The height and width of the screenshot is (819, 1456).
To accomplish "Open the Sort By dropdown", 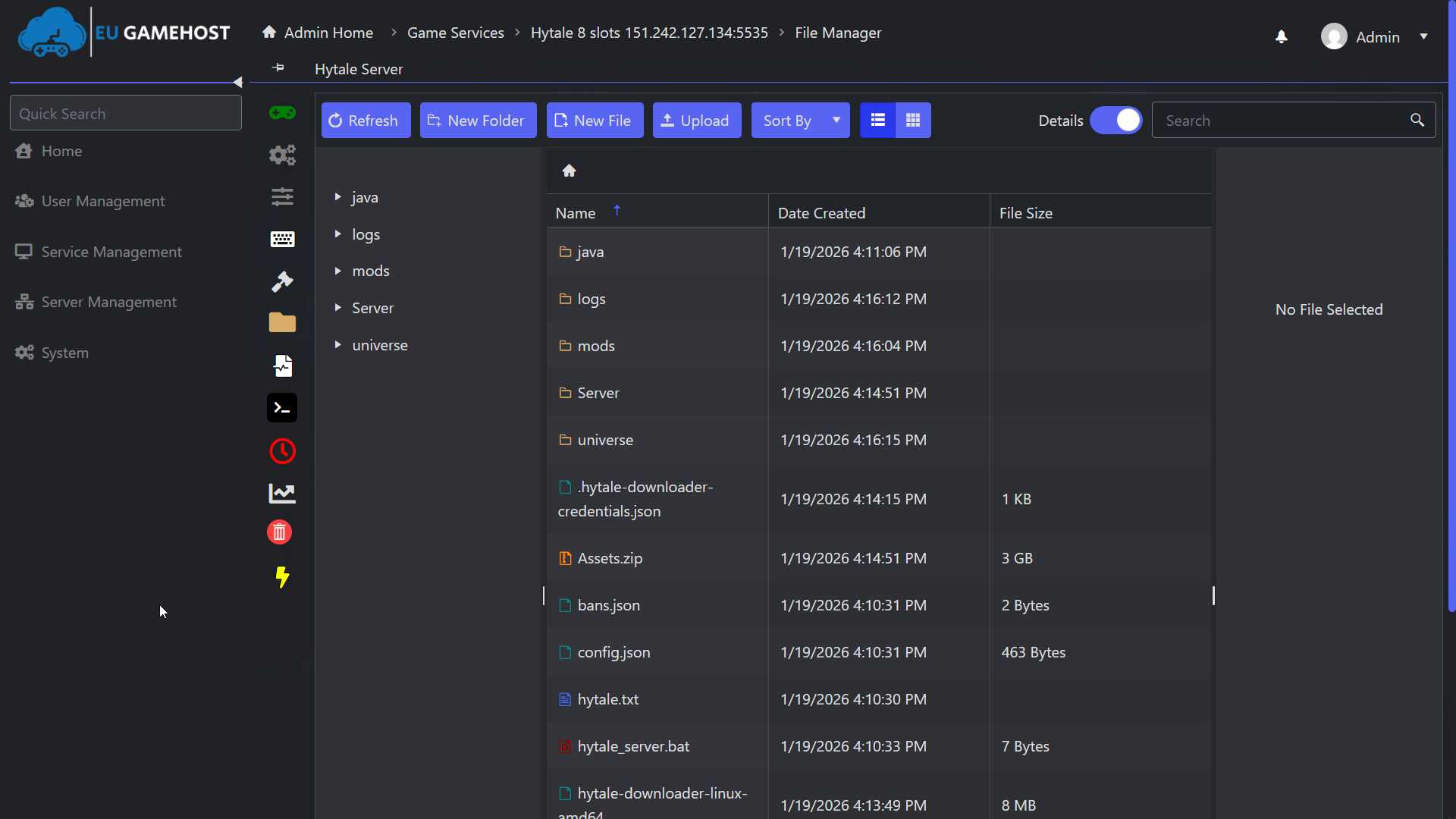I will 799,120.
